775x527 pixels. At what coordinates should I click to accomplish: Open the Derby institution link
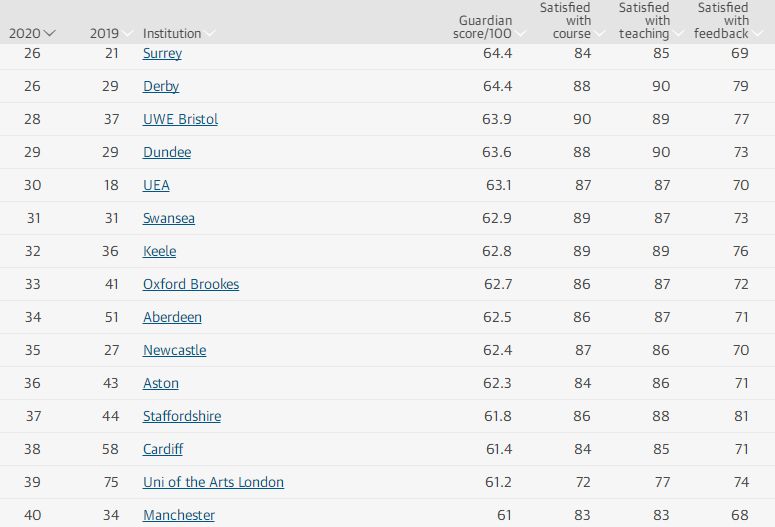pyautogui.click(x=161, y=87)
